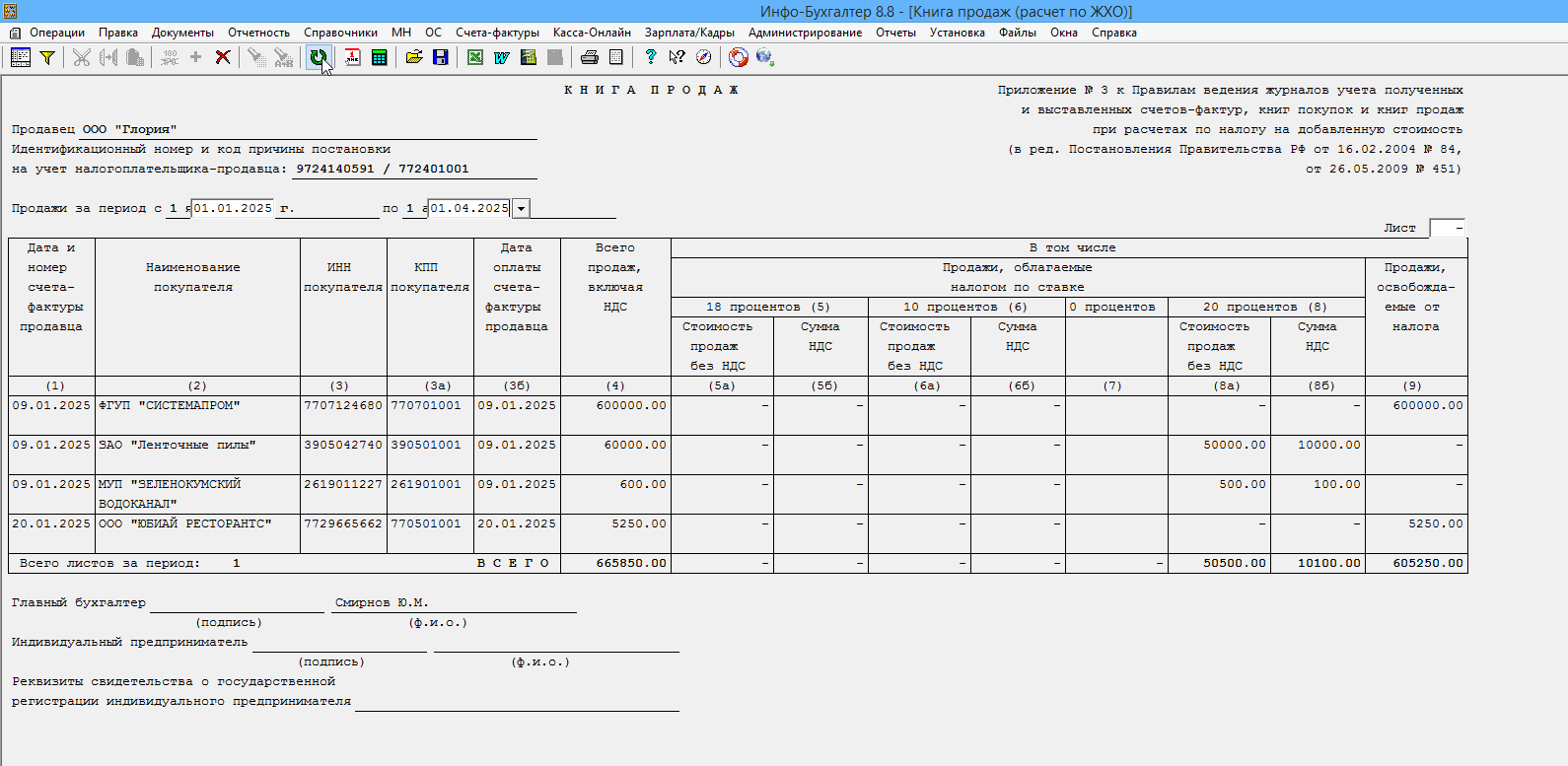The width and height of the screenshot is (1568, 766).
Task: Click the 180 conversion icon
Action: (x=170, y=57)
